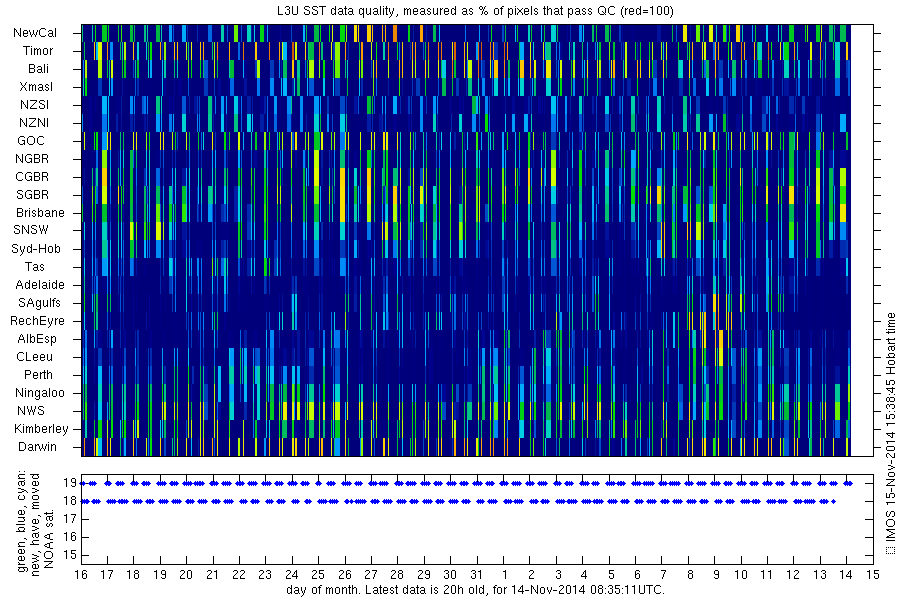This screenshot has height=600, width=900.
Task: Click the NewCal region label
Action: (x=35, y=33)
